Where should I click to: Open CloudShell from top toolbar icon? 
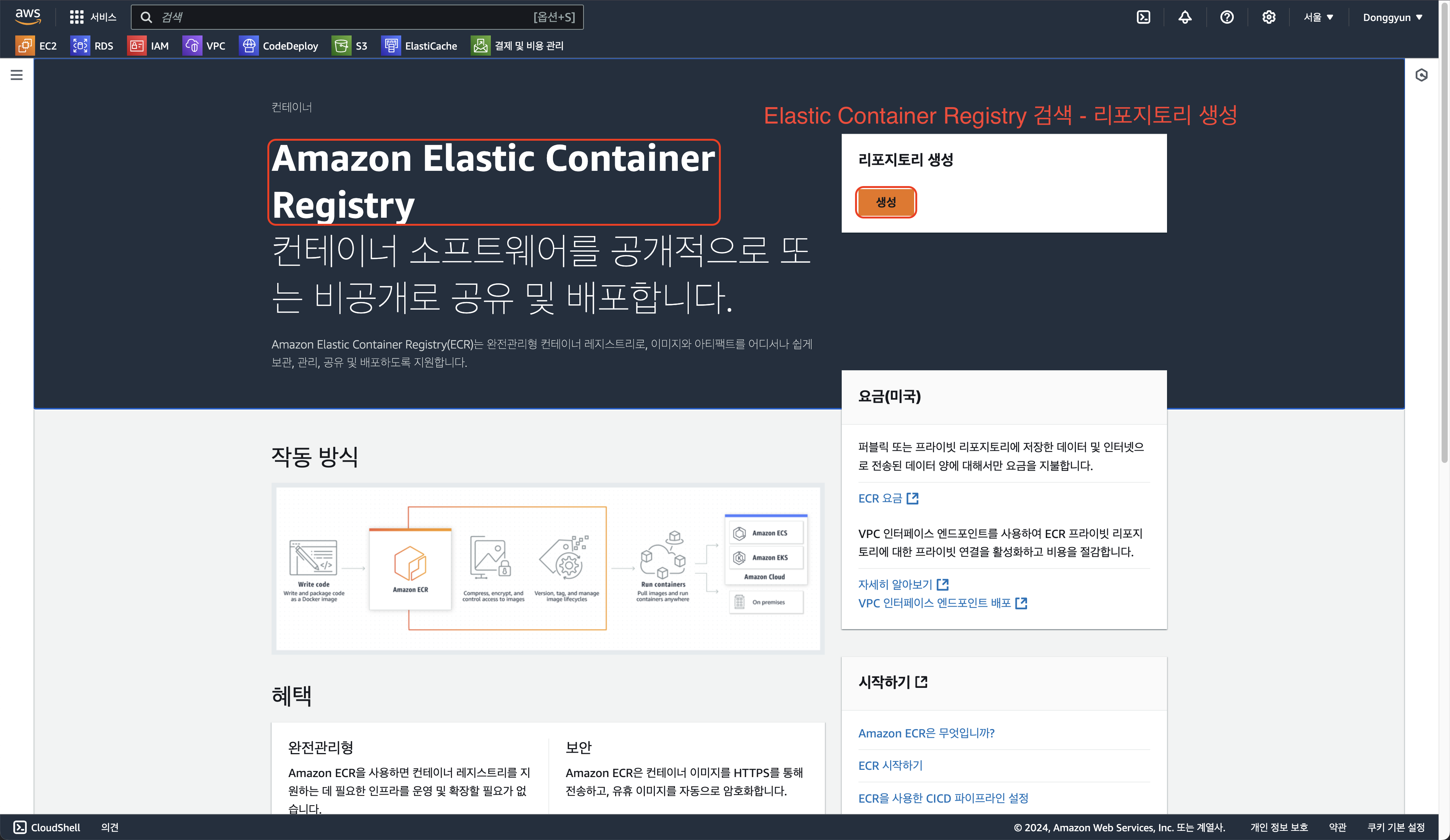[x=1143, y=17]
